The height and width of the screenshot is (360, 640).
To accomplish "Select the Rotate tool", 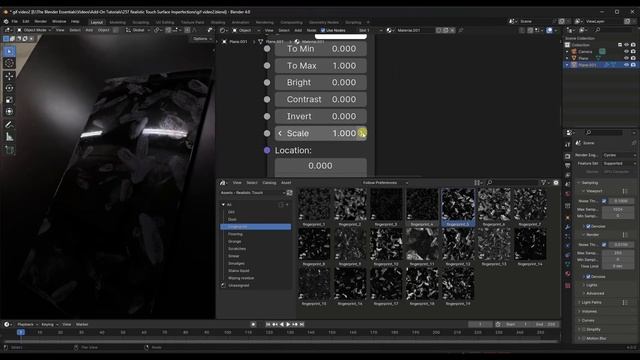I will point(9,88).
